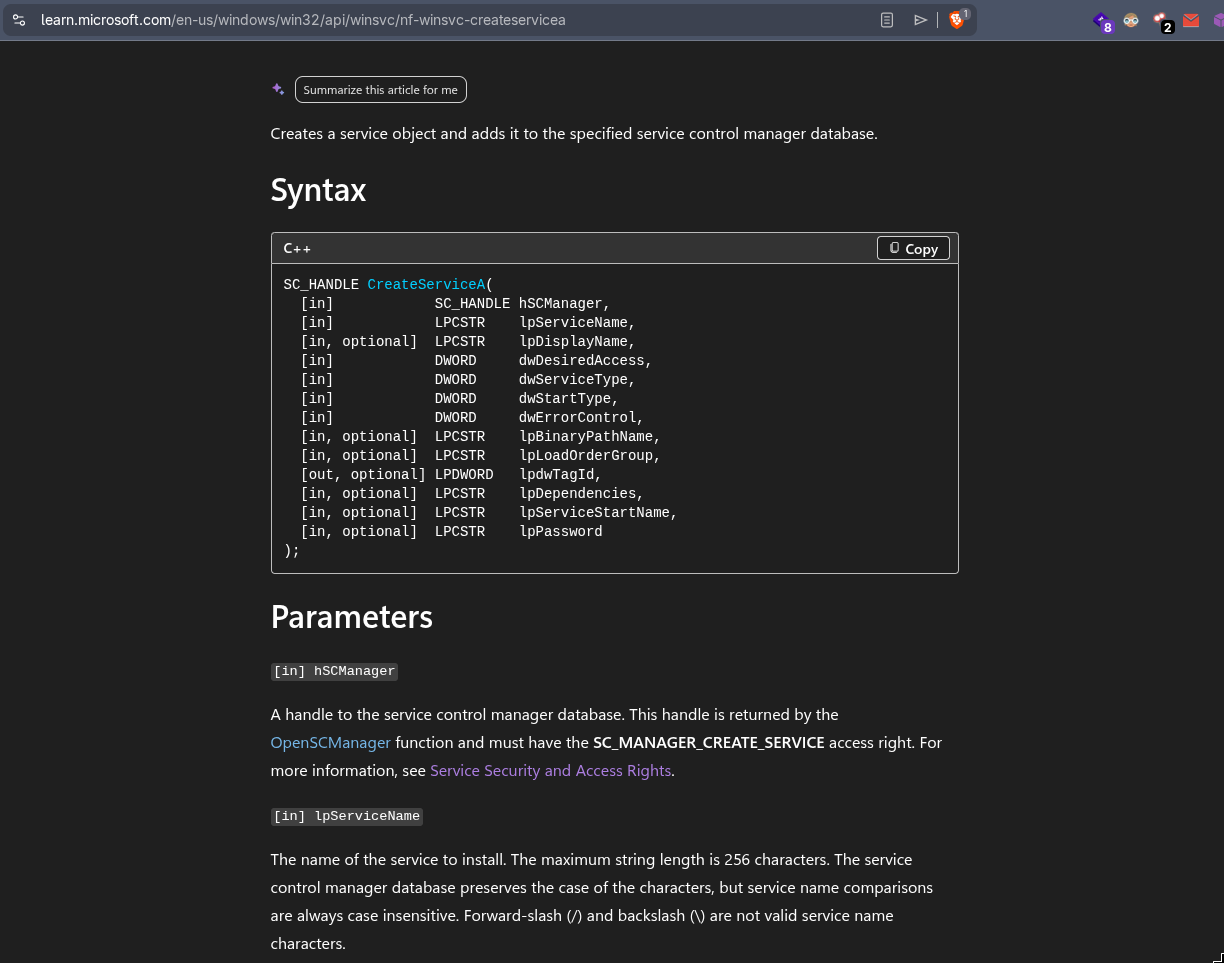Click the face-with-glasses extension icon
The width and height of the screenshot is (1224, 963).
[1131, 20]
